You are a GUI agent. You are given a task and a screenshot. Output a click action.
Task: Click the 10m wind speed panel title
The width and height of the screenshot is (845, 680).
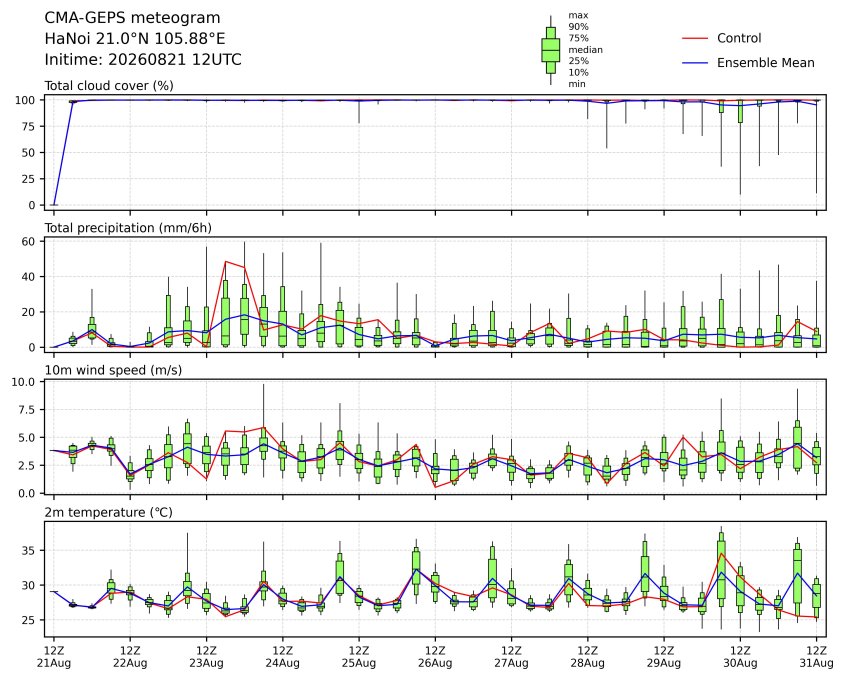point(113,370)
